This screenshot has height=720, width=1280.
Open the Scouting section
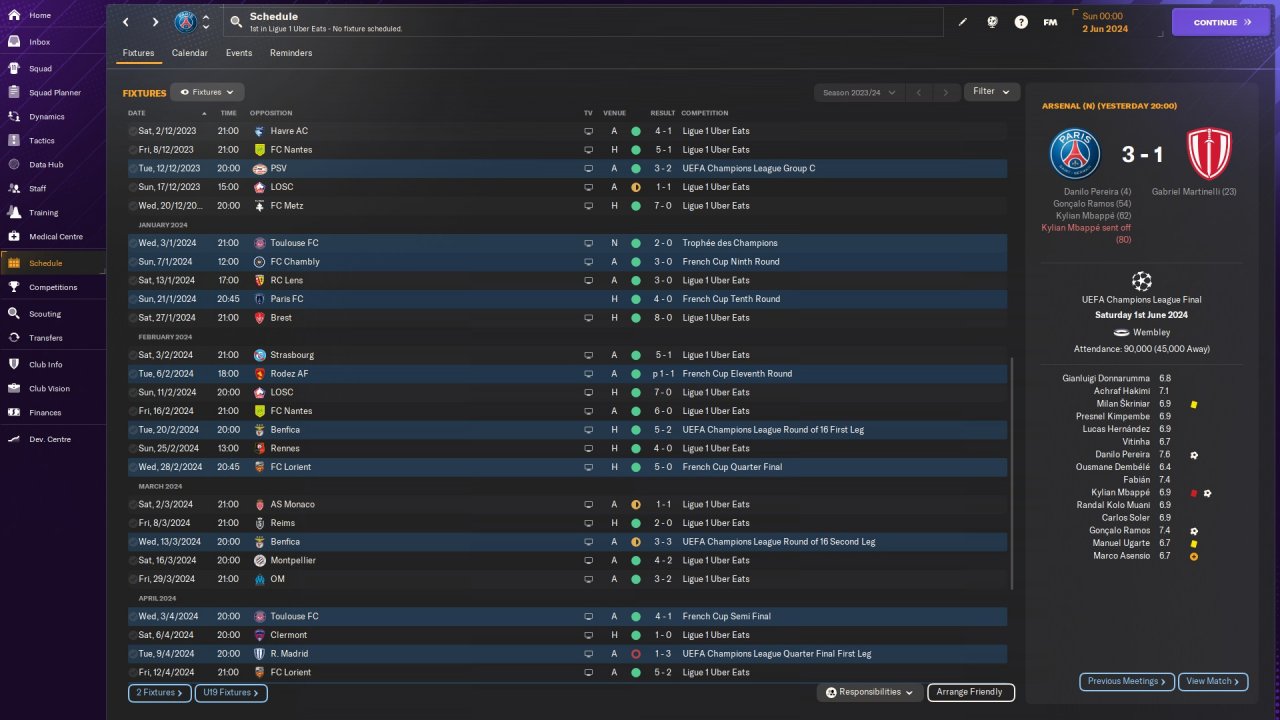point(45,313)
